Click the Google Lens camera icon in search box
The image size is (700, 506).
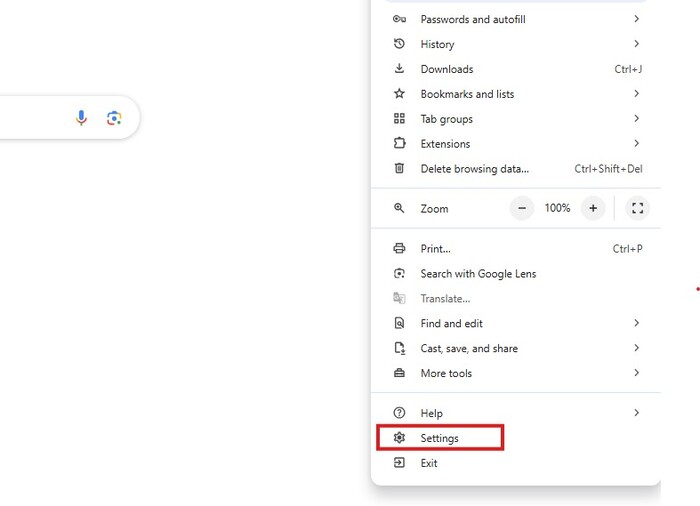(114, 118)
